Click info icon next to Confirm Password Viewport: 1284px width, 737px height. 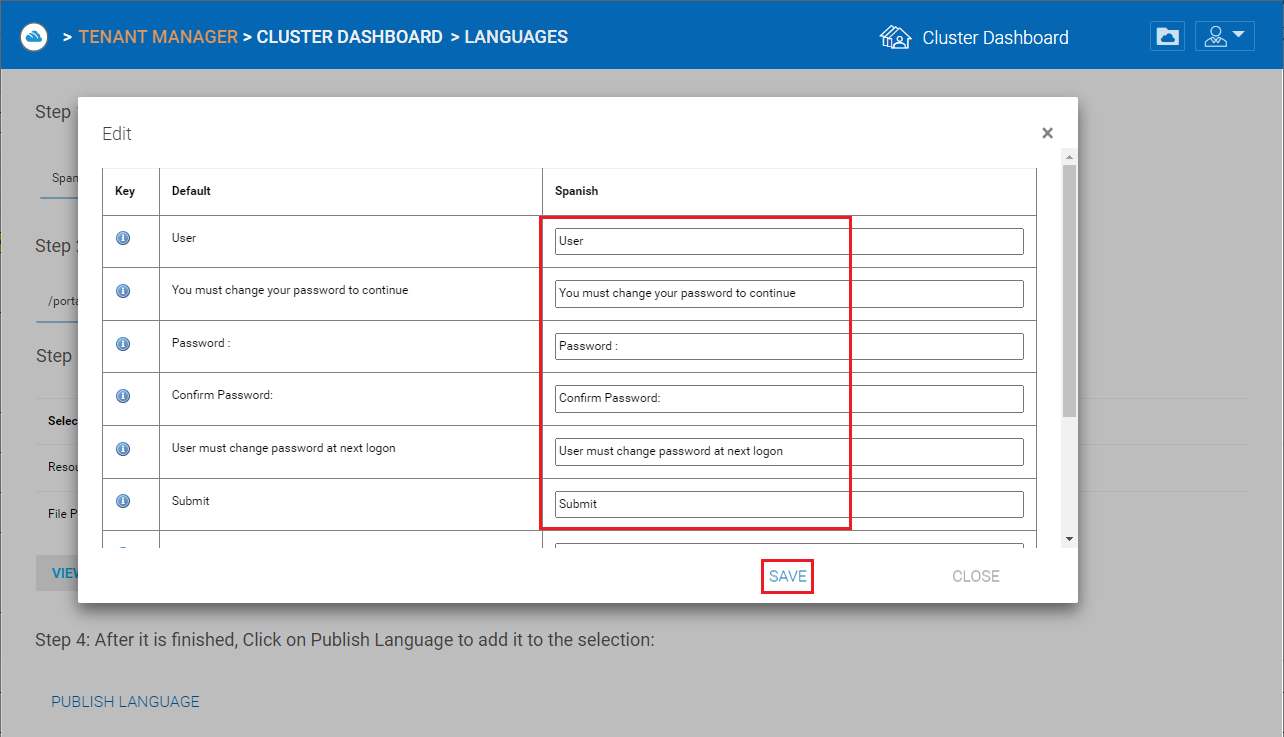pos(123,395)
